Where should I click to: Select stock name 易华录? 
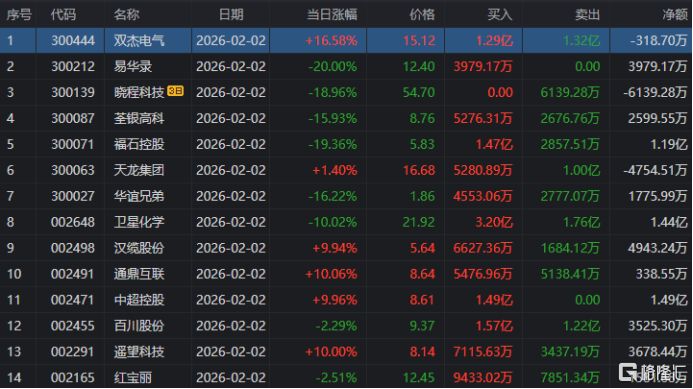(x=133, y=66)
